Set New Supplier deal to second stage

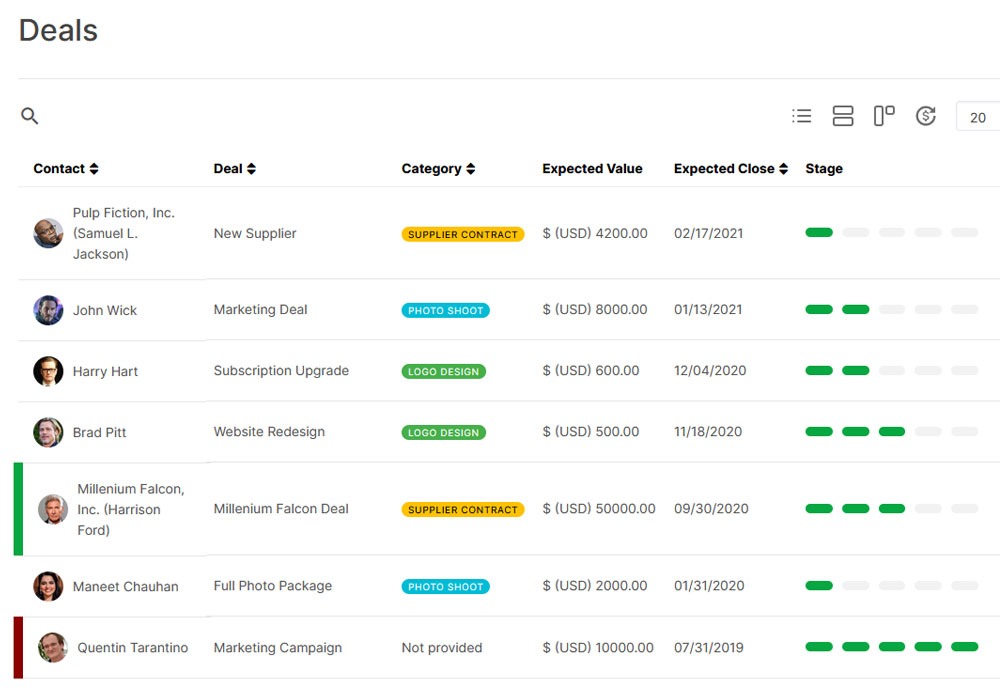855,233
